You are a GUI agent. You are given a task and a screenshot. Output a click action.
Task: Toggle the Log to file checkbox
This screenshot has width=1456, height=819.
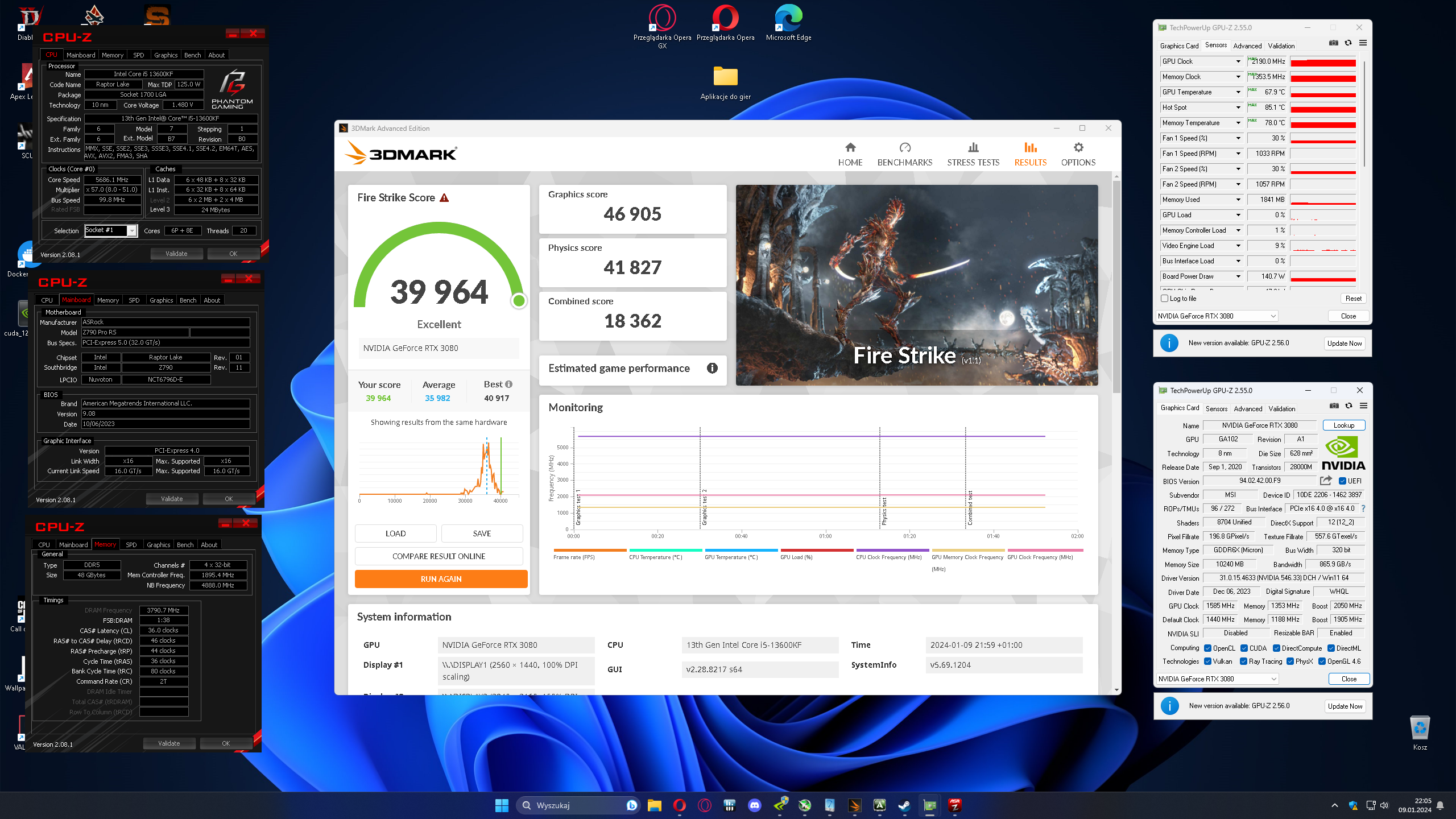click(1164, 299)
